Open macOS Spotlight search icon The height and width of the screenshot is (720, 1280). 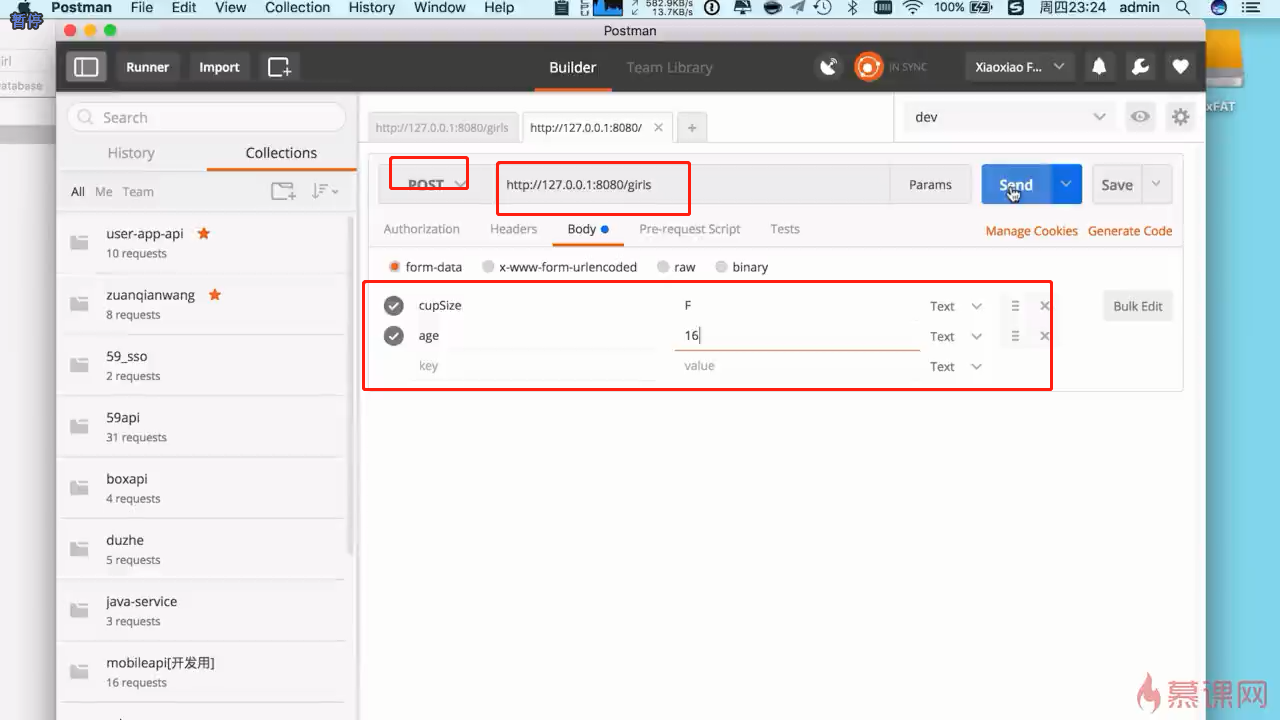1183,8
